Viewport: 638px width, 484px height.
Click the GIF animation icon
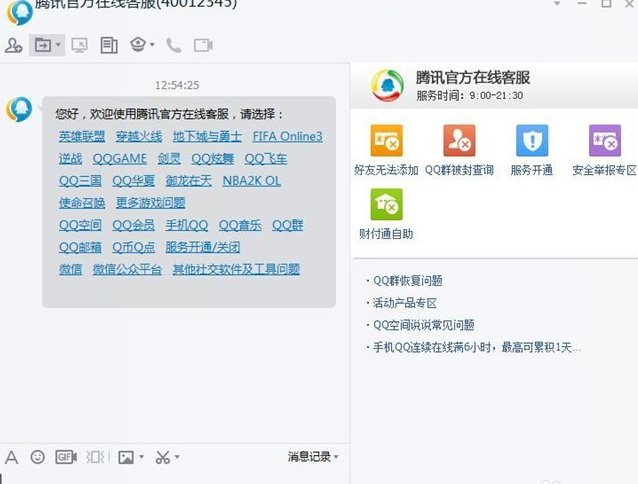click(66, 457)
